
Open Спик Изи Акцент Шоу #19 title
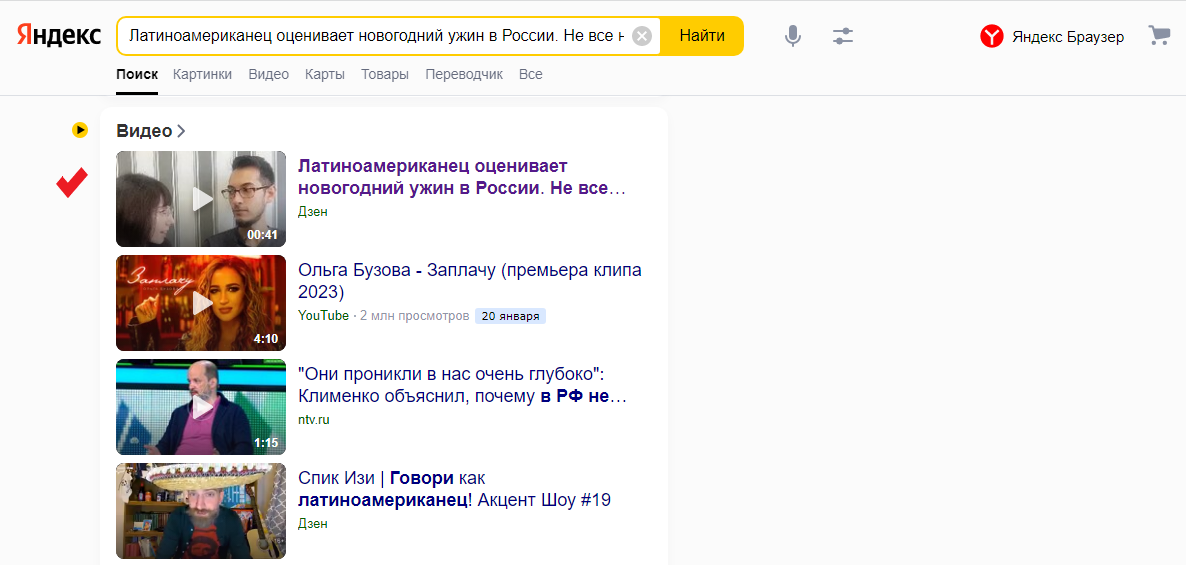(x=454, y=489)
